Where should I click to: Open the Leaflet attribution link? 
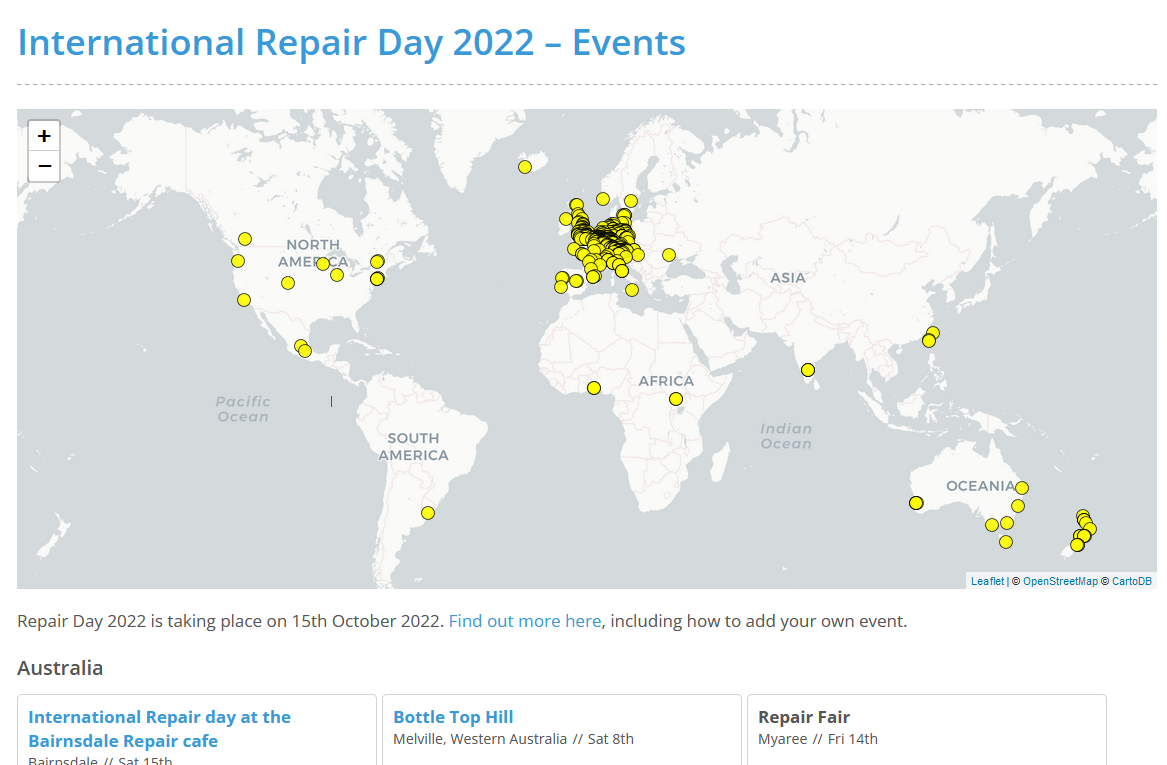987,581
